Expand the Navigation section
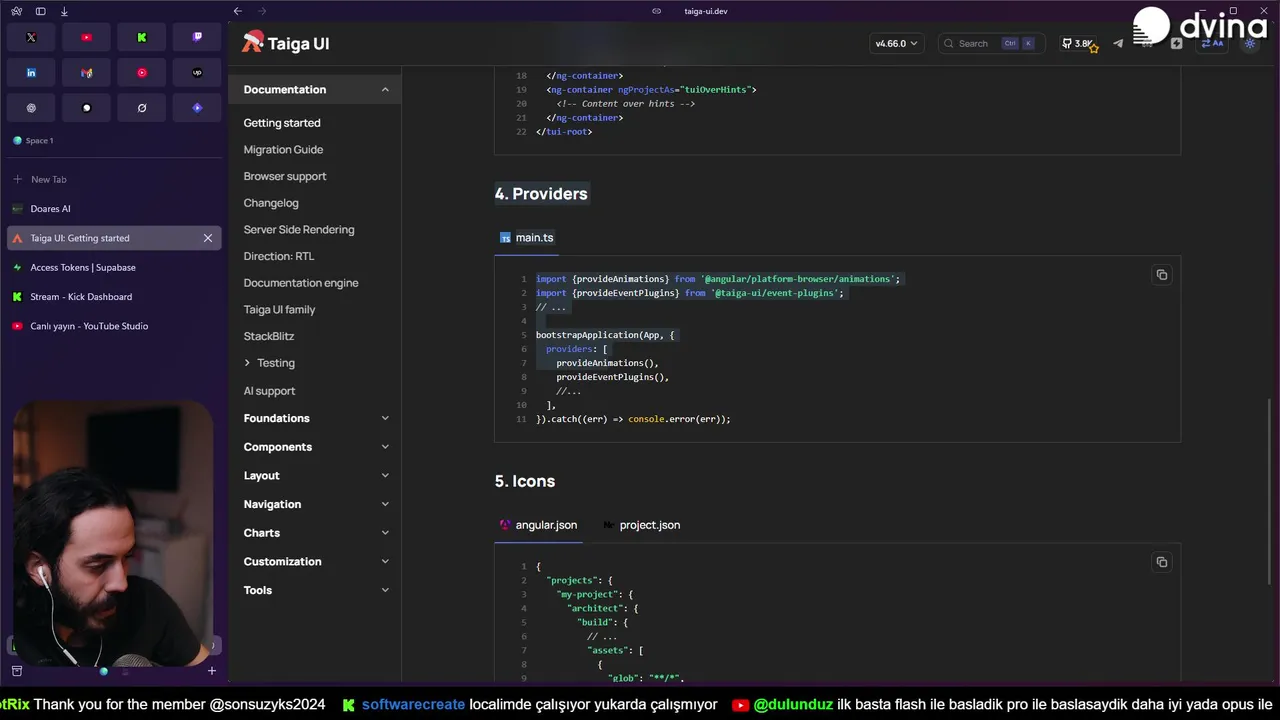 pyautogui.click(x=315, y=504)
